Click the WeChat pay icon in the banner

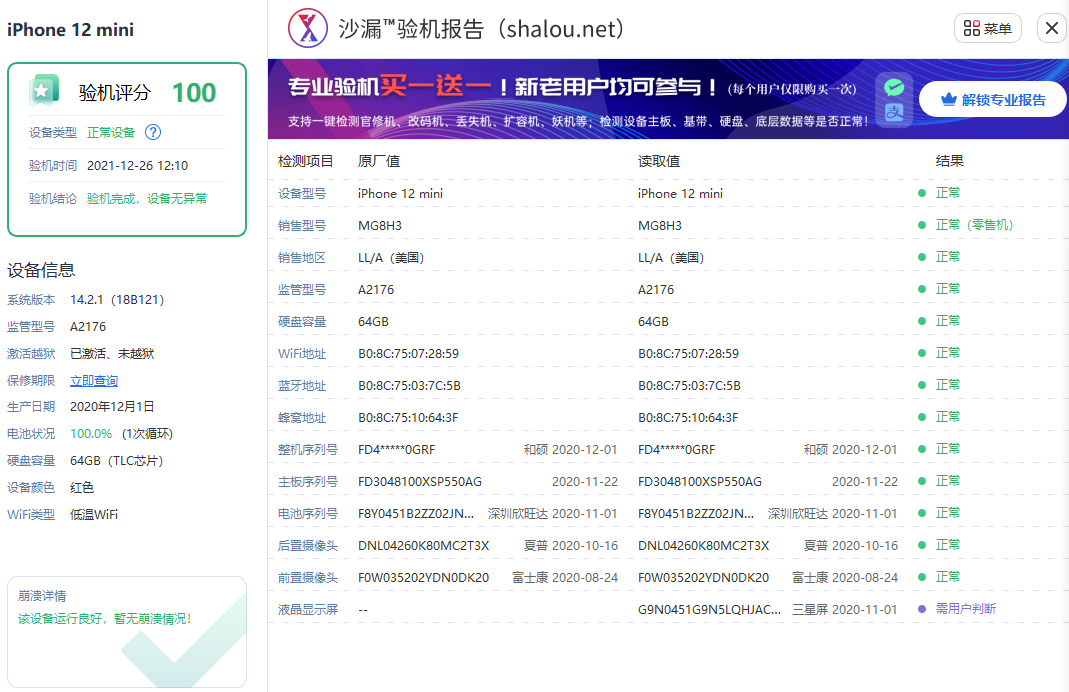click(x=894, y=87)
